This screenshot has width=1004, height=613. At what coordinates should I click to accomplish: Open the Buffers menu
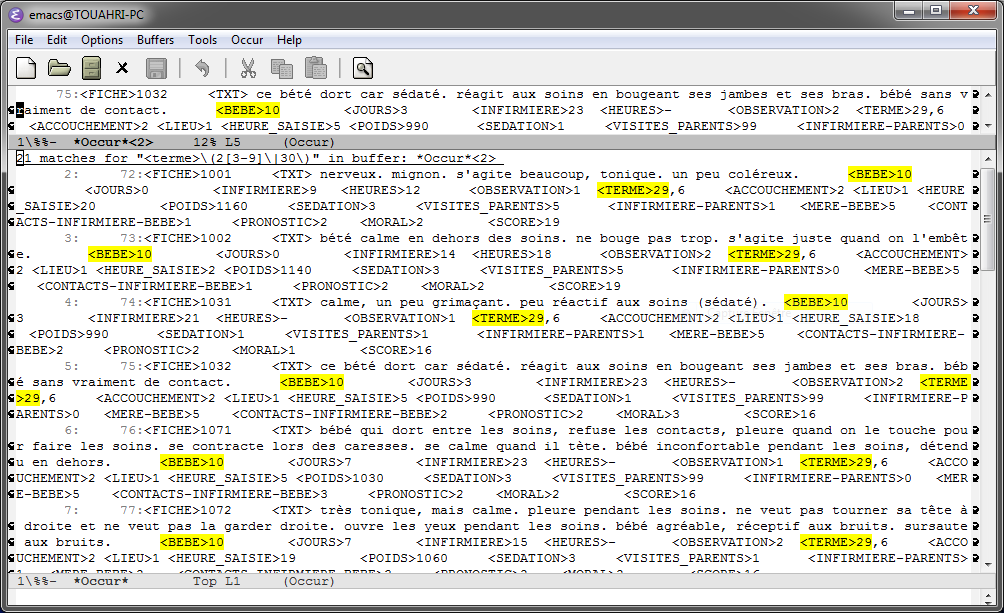155,40
